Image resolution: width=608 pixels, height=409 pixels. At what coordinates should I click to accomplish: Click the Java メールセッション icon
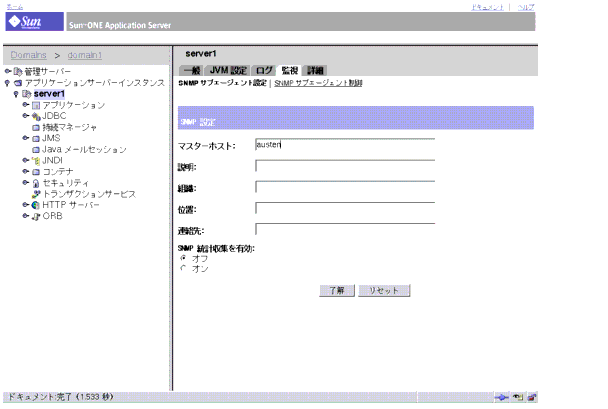pyautogui.click(x=36, y=150)
